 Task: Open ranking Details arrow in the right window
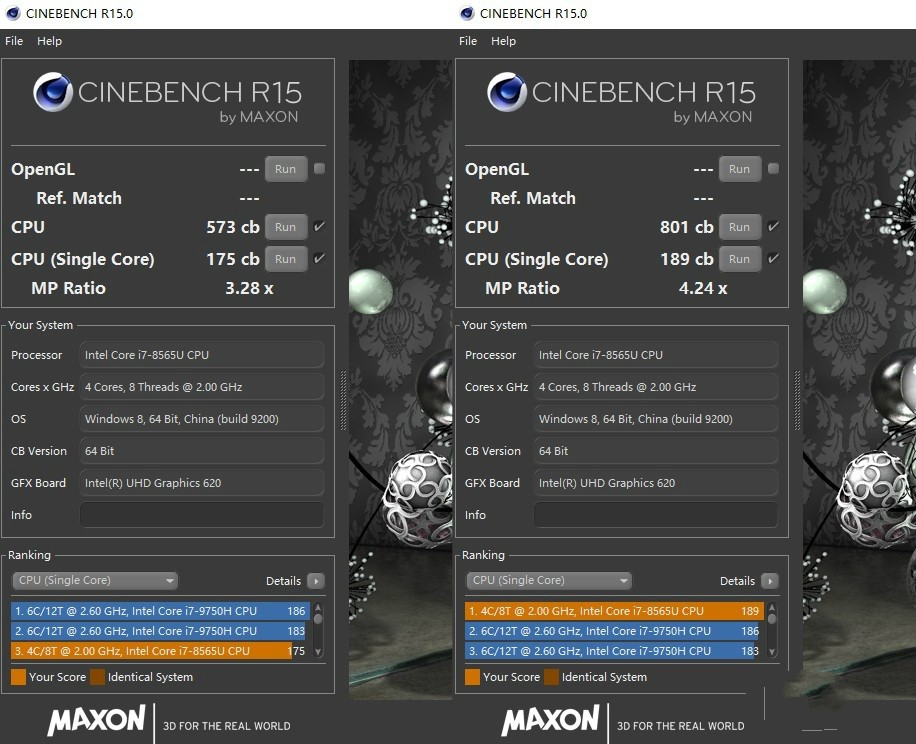click(770, 581)
